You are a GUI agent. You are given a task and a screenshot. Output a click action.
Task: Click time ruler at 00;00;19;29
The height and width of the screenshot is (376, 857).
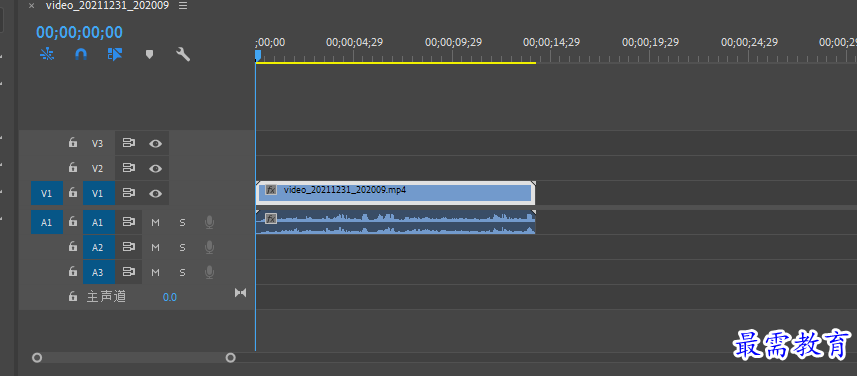650,42
